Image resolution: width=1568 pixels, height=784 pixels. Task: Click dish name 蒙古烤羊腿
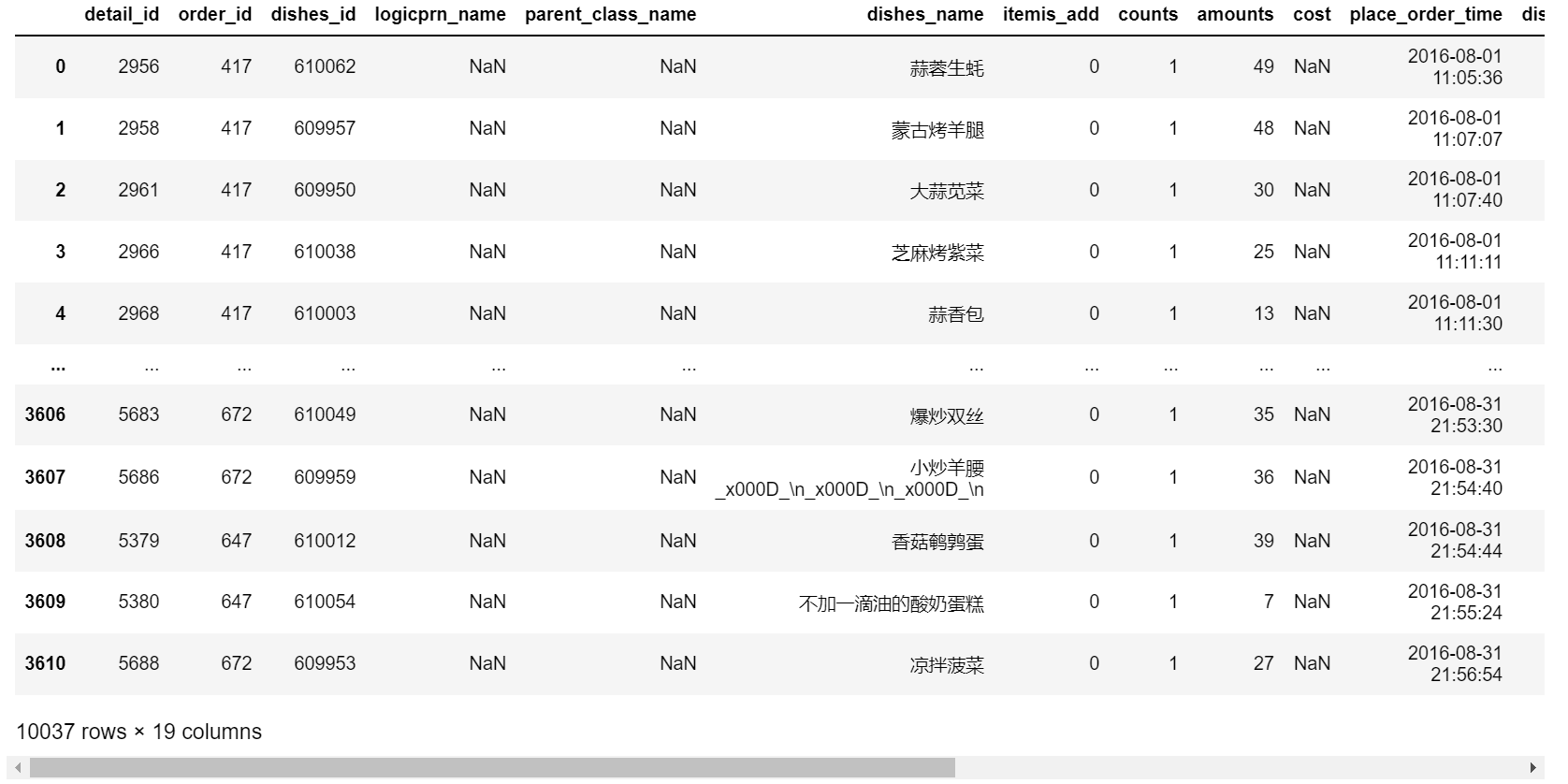click(937, 129)
